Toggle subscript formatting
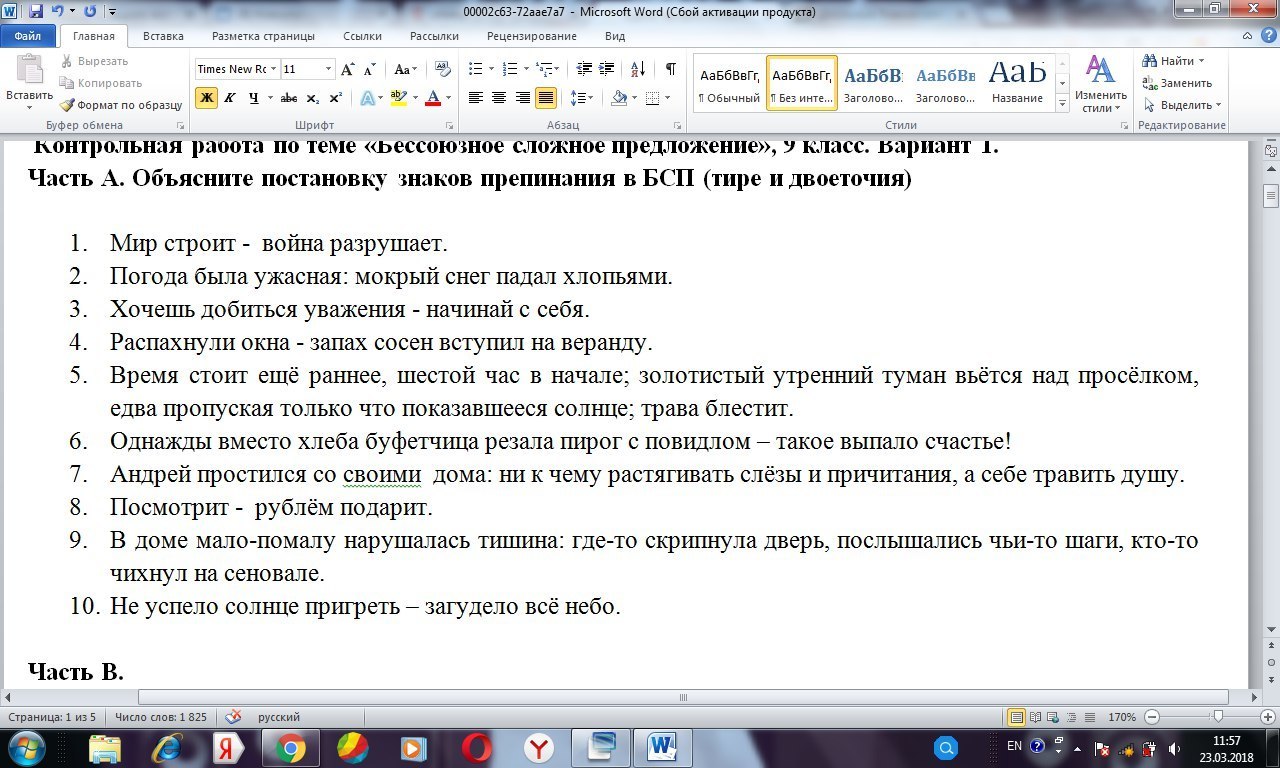Image resolution: width=1280 pixels, height=768 pixels. [313, 98]
